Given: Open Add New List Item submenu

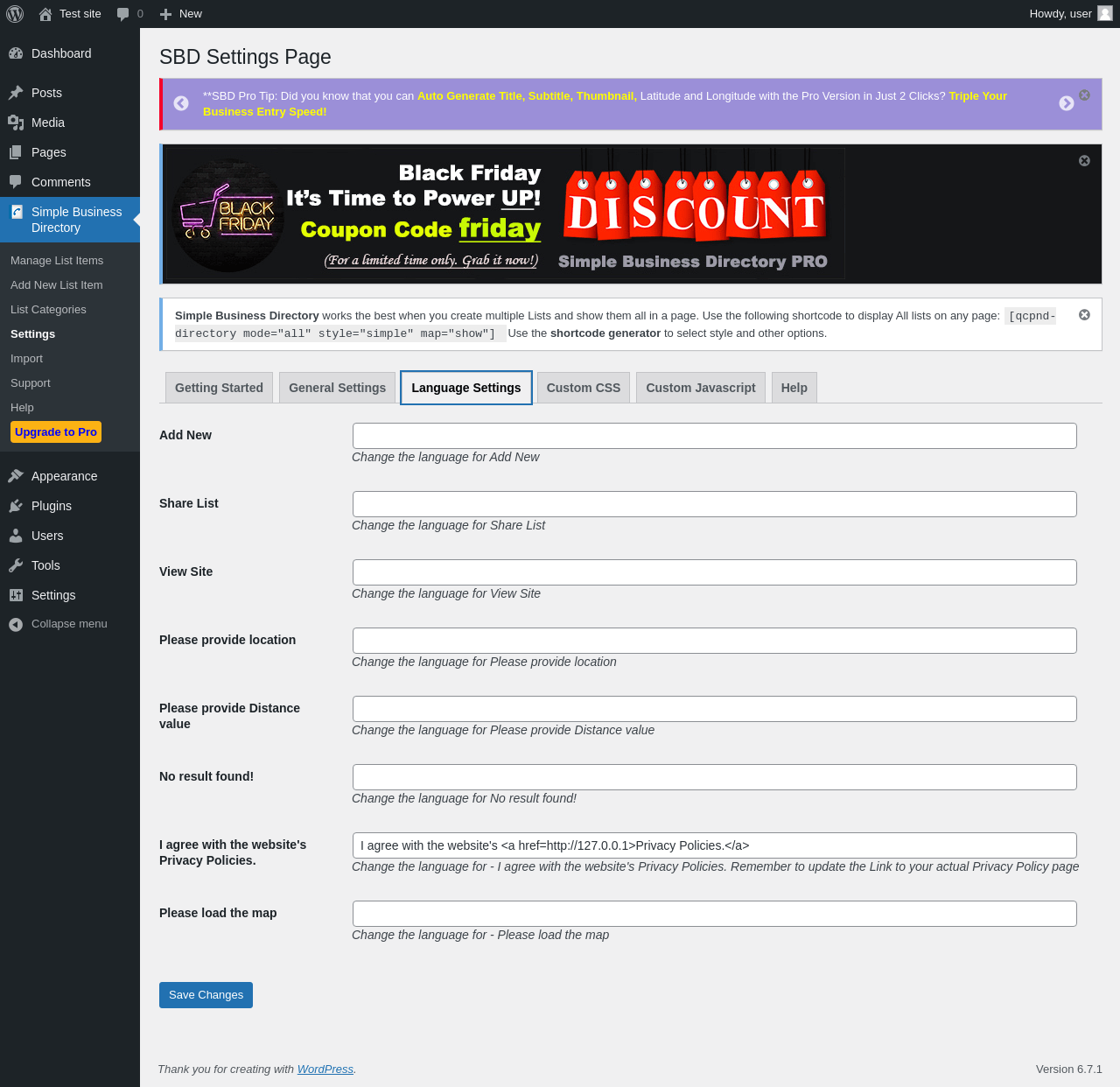Looking at the screenshot, I should (57, 285).
